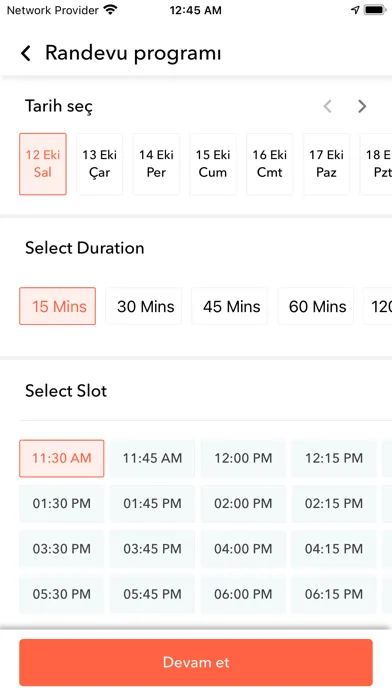This screenshot has width=392, height=696.
Task: Go back using the header arrow
Action: [x=26, y=53]
